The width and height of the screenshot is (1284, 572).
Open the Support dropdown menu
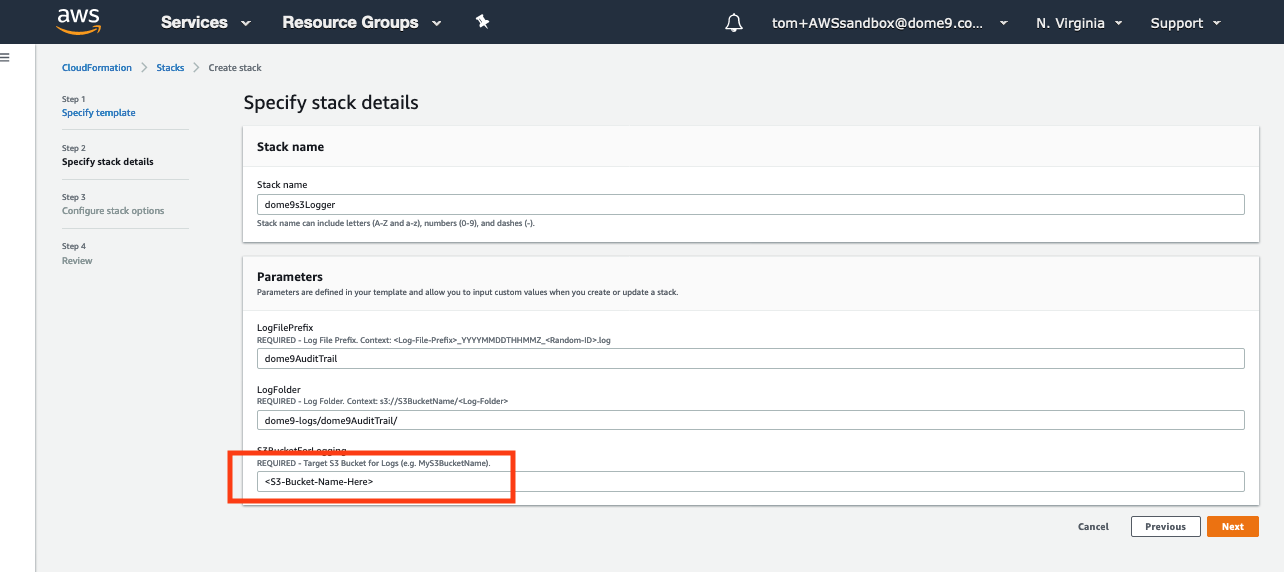[x=1186, y=23]
